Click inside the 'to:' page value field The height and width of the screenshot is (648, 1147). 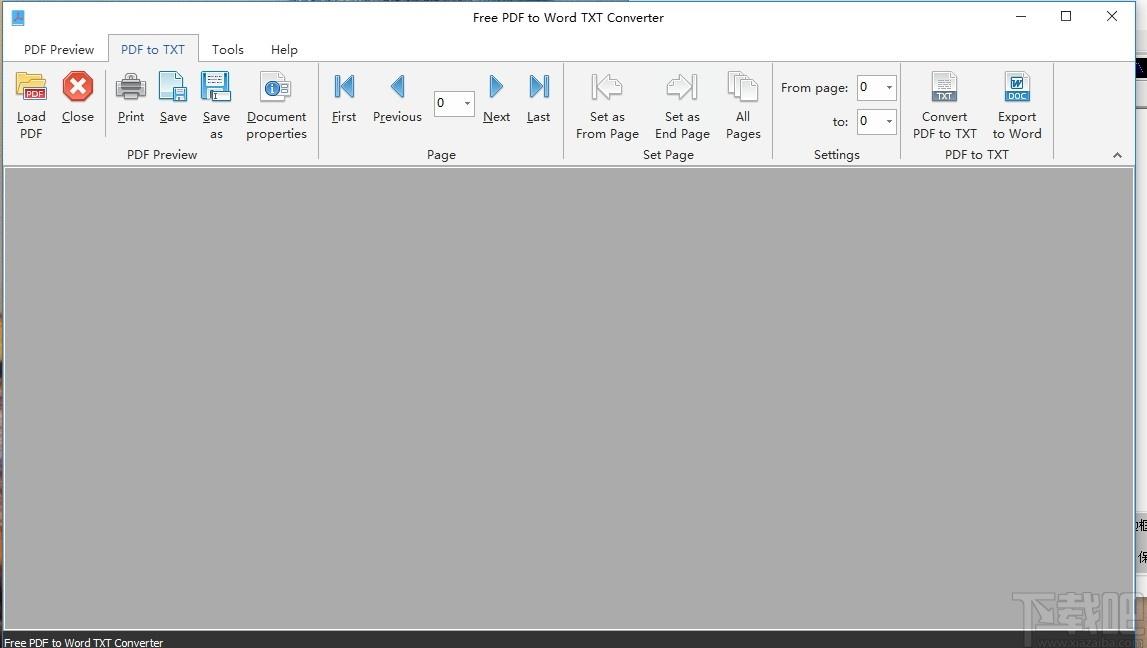870,121
